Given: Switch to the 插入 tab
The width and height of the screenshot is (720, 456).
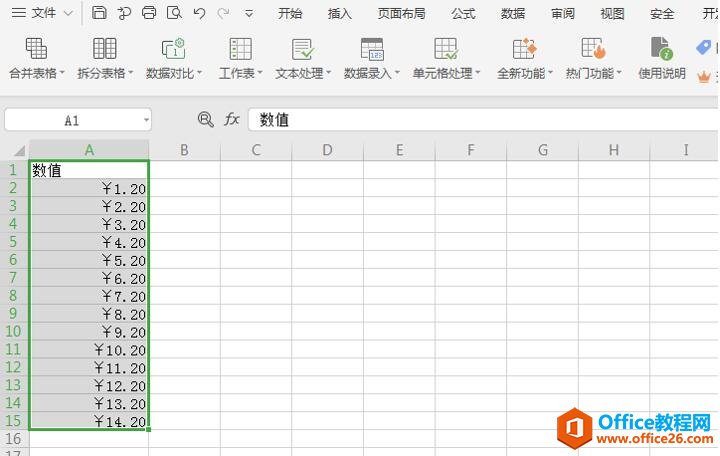Looking at the screenshot, I should [340, 13].
